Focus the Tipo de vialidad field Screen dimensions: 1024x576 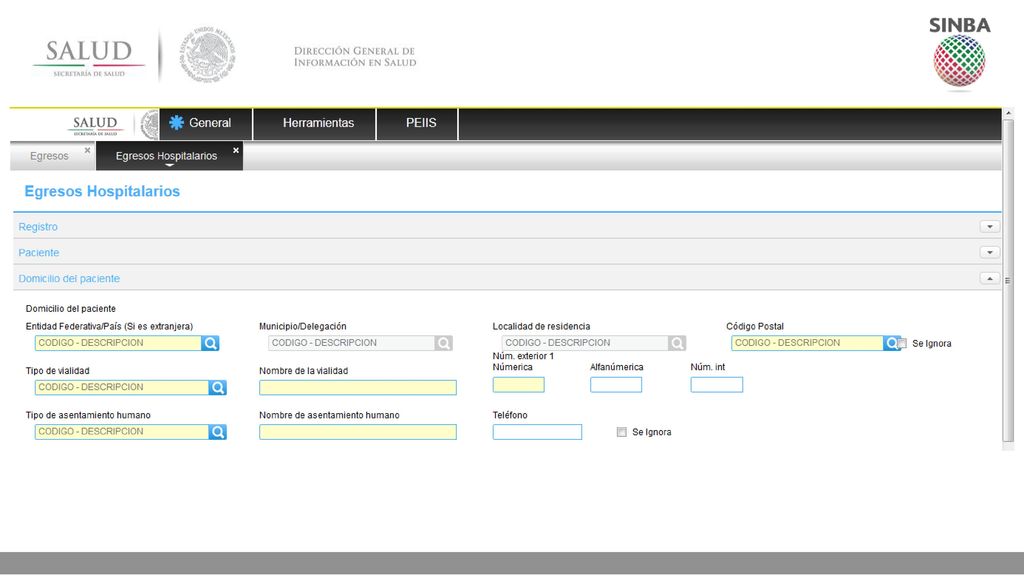[x=122, y=387]
